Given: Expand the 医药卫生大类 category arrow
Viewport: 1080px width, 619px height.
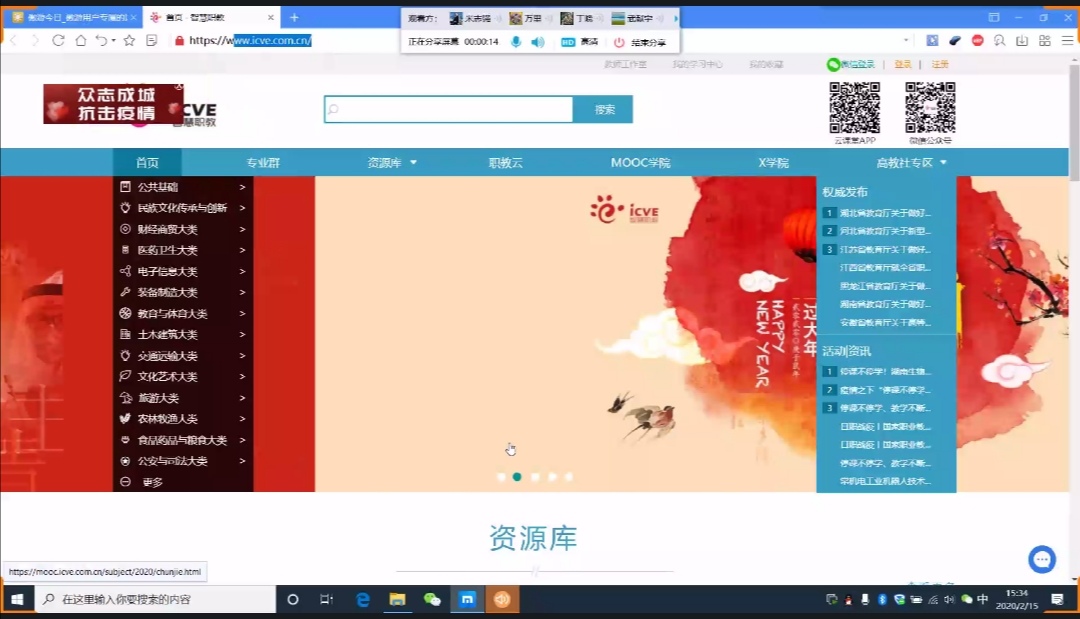Looking at the screenshot, I should click(x=242, y=250).
